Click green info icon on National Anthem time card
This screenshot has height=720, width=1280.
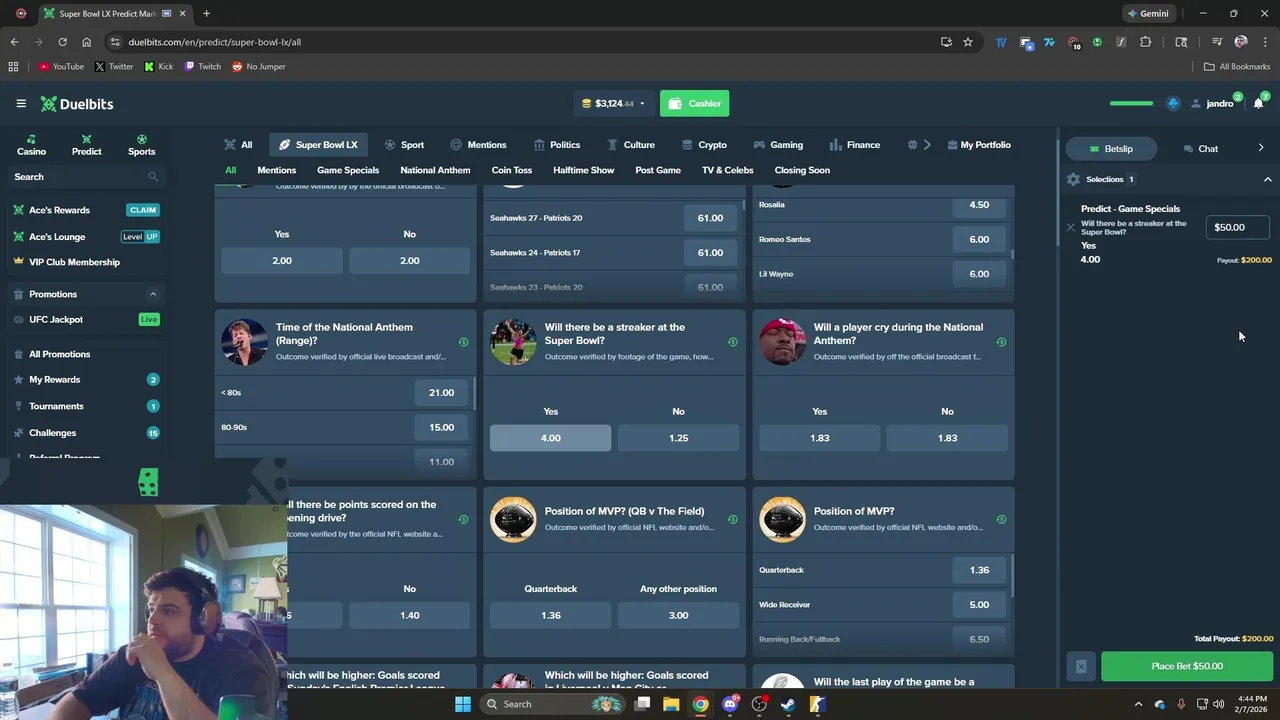pos(463,342)
